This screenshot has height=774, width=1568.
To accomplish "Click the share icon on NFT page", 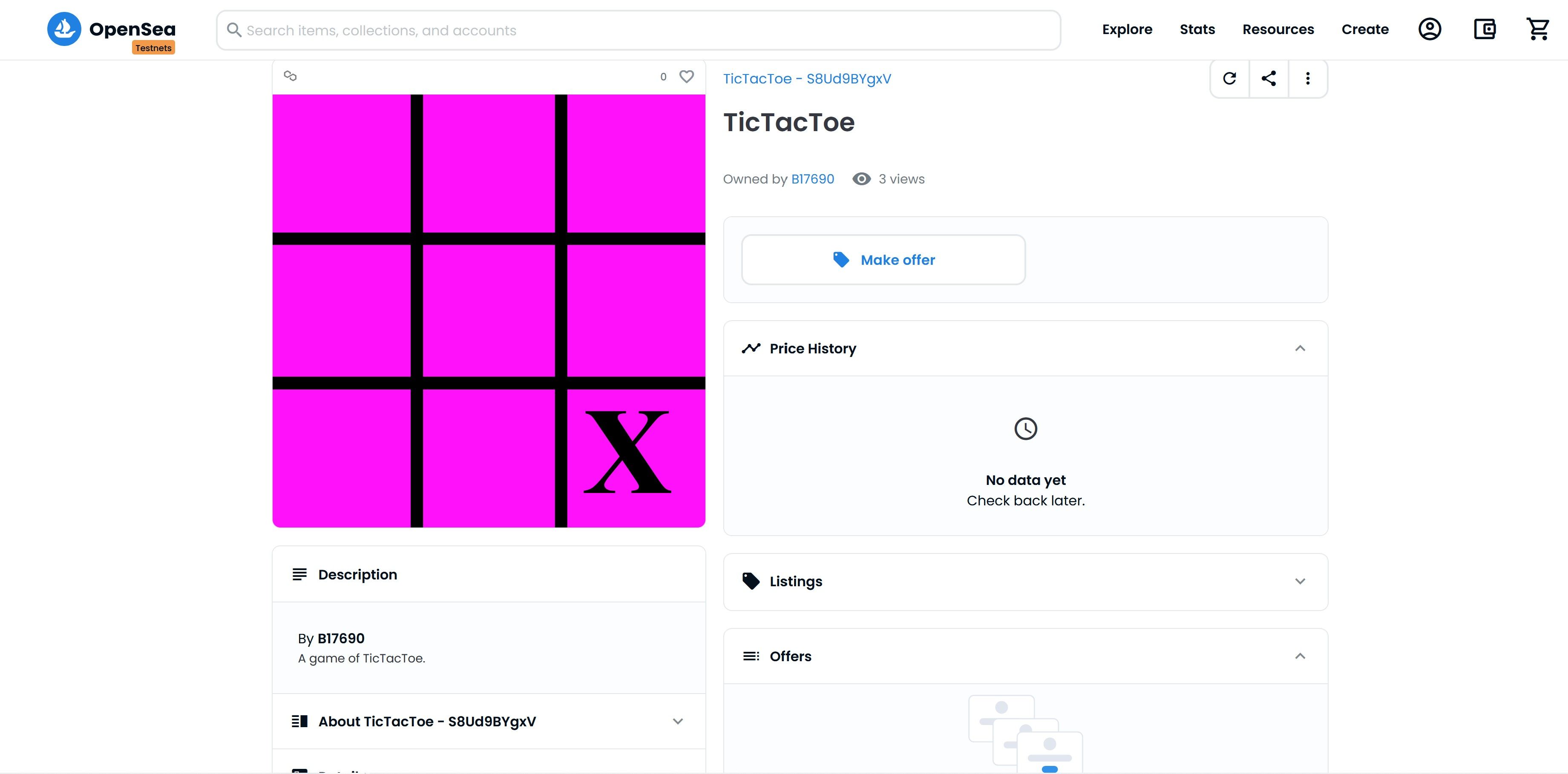I will [x=1269, y=78].
